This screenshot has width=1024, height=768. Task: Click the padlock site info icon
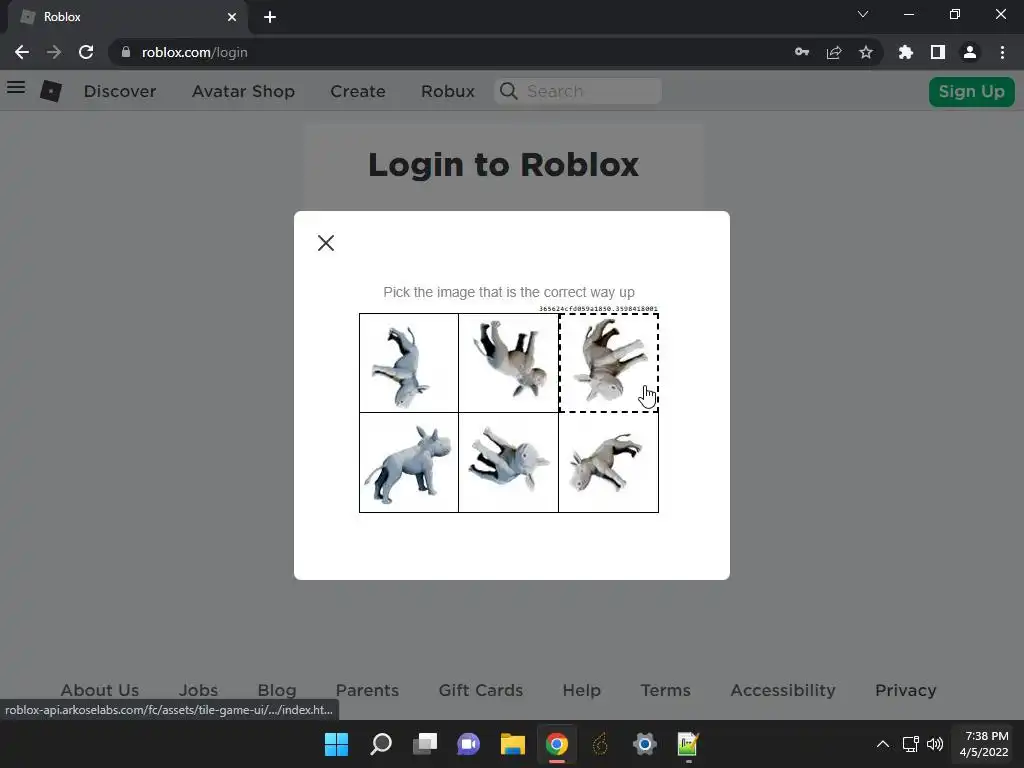[126, 52]
